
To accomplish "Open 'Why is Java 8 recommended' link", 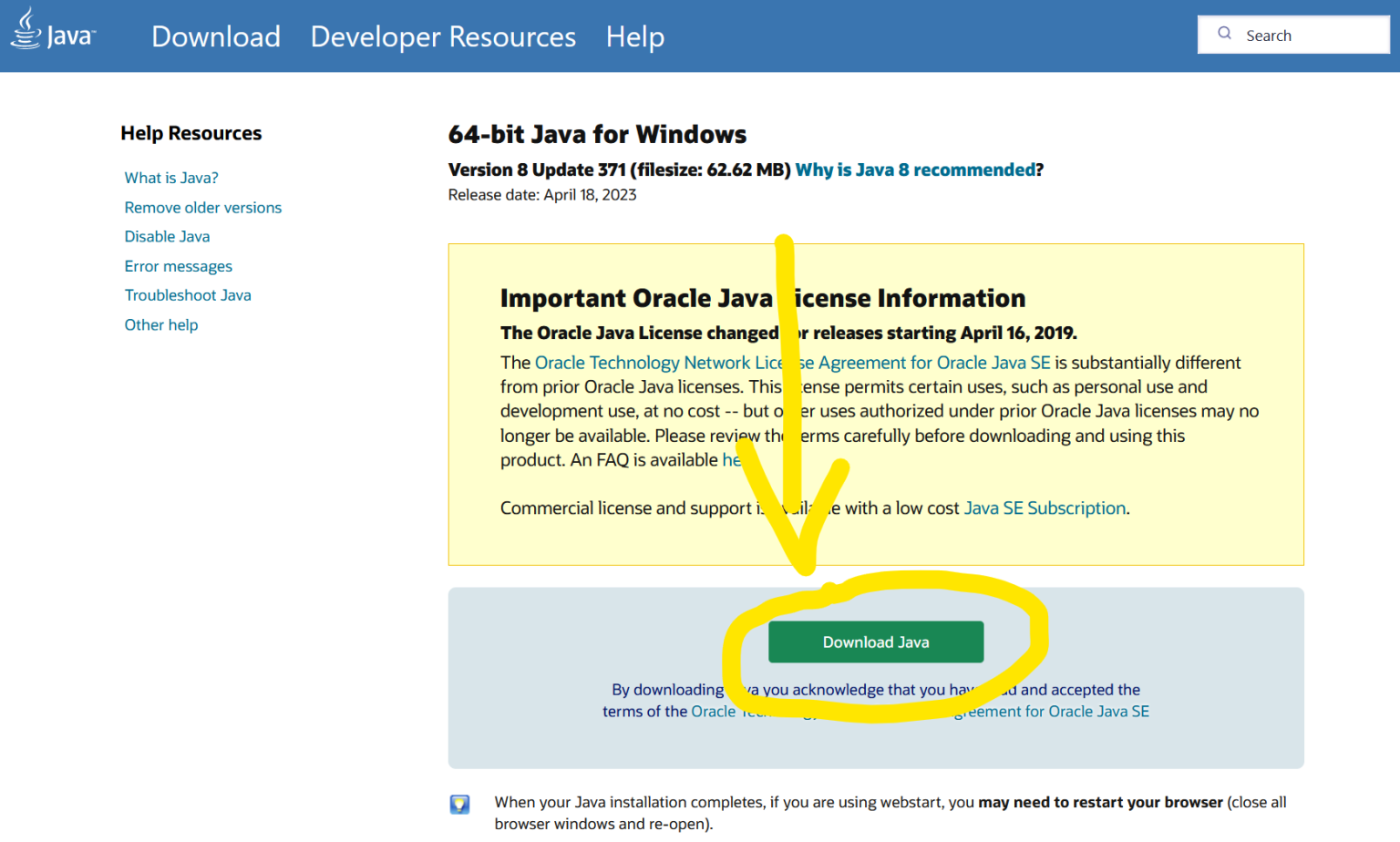I will tap(915, 169).
